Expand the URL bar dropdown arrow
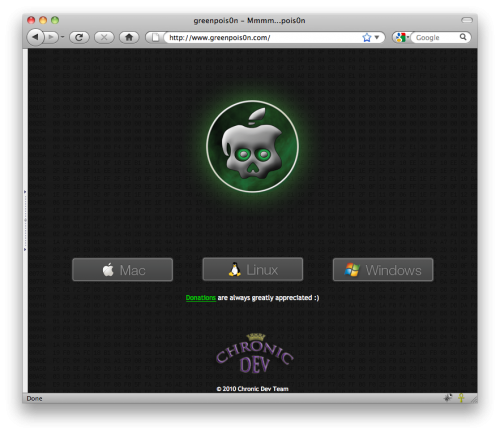Viewport: 500px width, 434px height. tap(377, 37)
